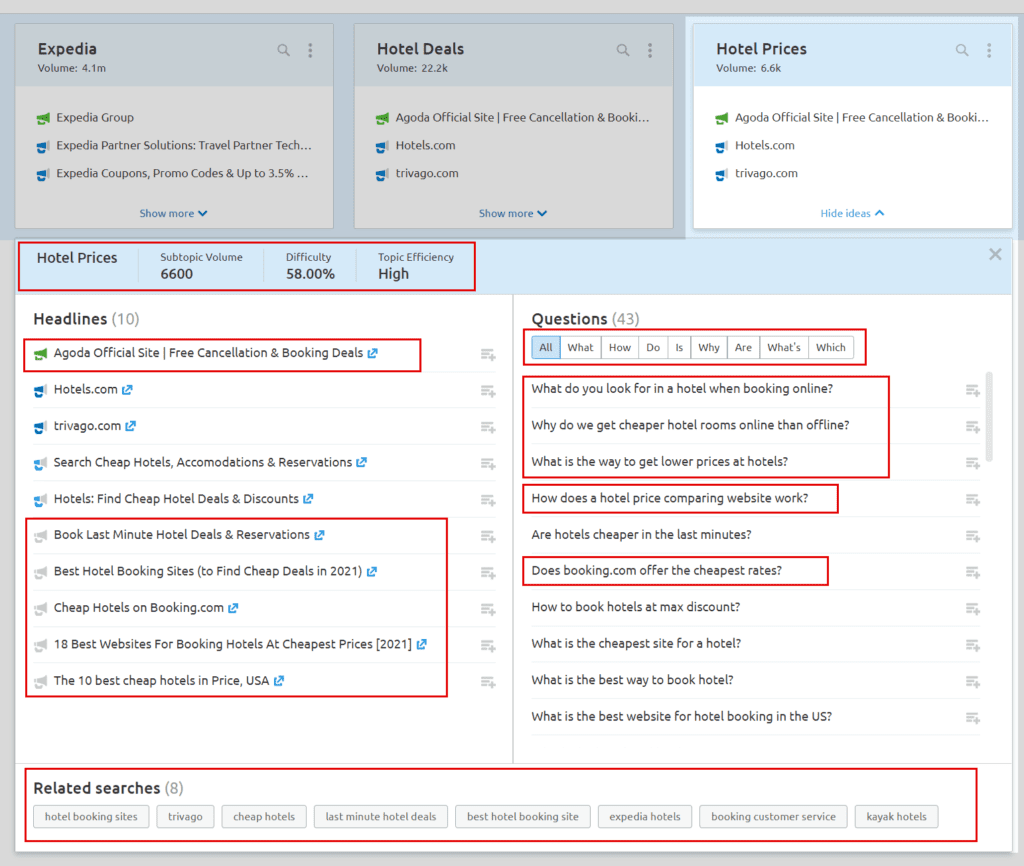Open external link icon next to Hotels.com headline
Screen dimensions: 1024x866
pyautogui.click(x=127, y=390)
